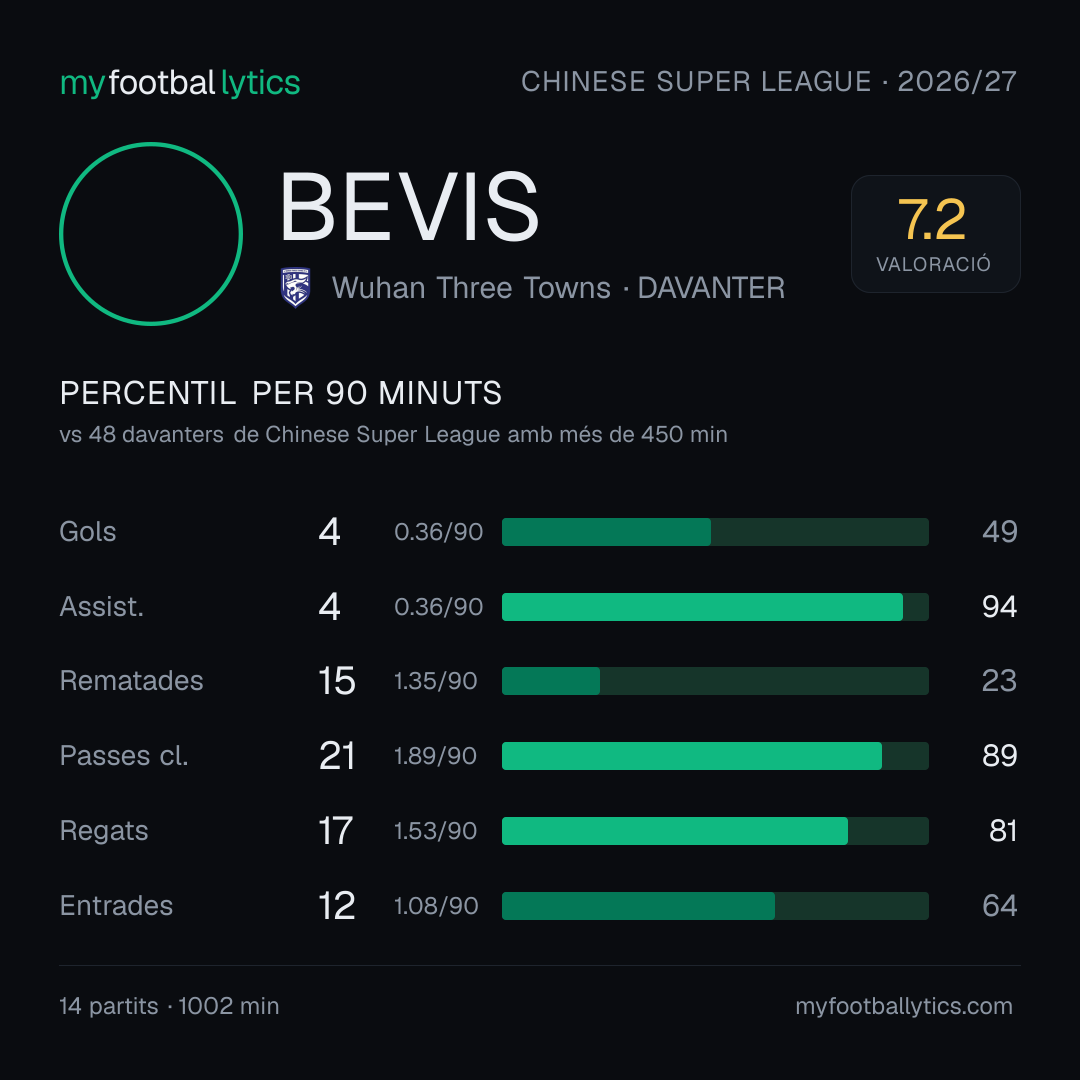Screen dimensions: 1080x1080
Task: Open the myfootballytics.com footer link
Action: point(904,1006)
